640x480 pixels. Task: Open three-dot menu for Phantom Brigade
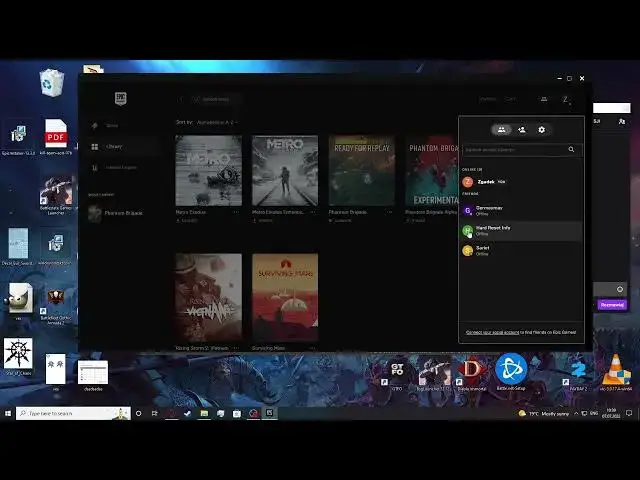coord(389,212)
